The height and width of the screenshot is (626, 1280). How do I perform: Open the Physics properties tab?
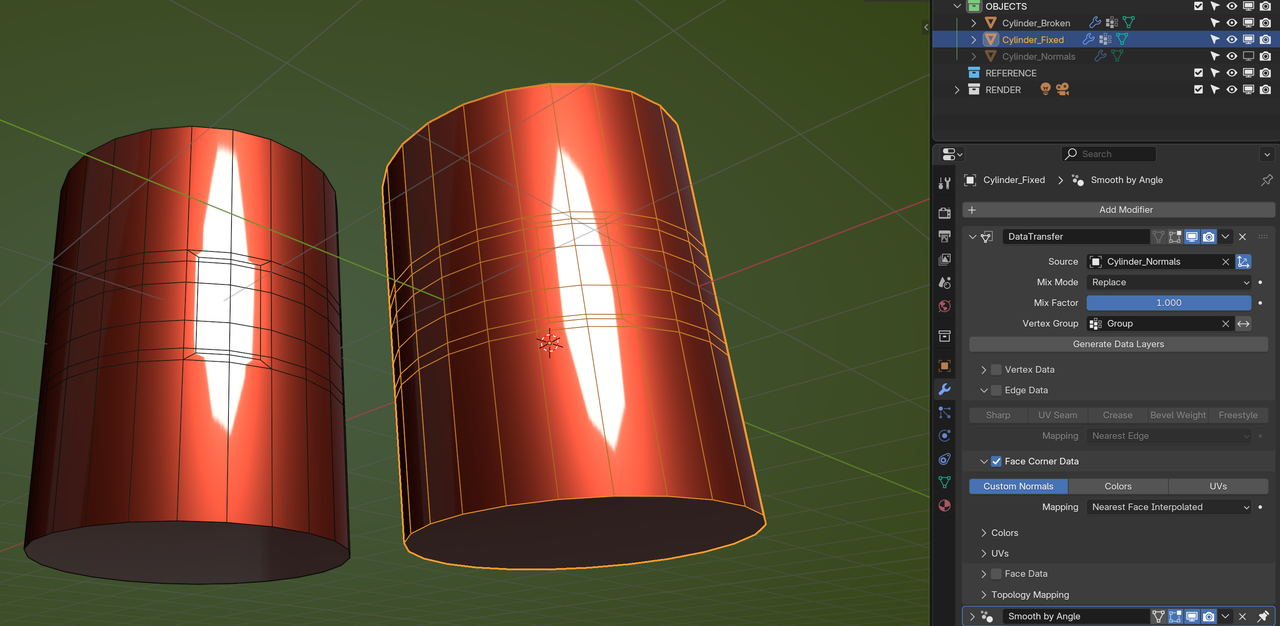click(944, 436)
